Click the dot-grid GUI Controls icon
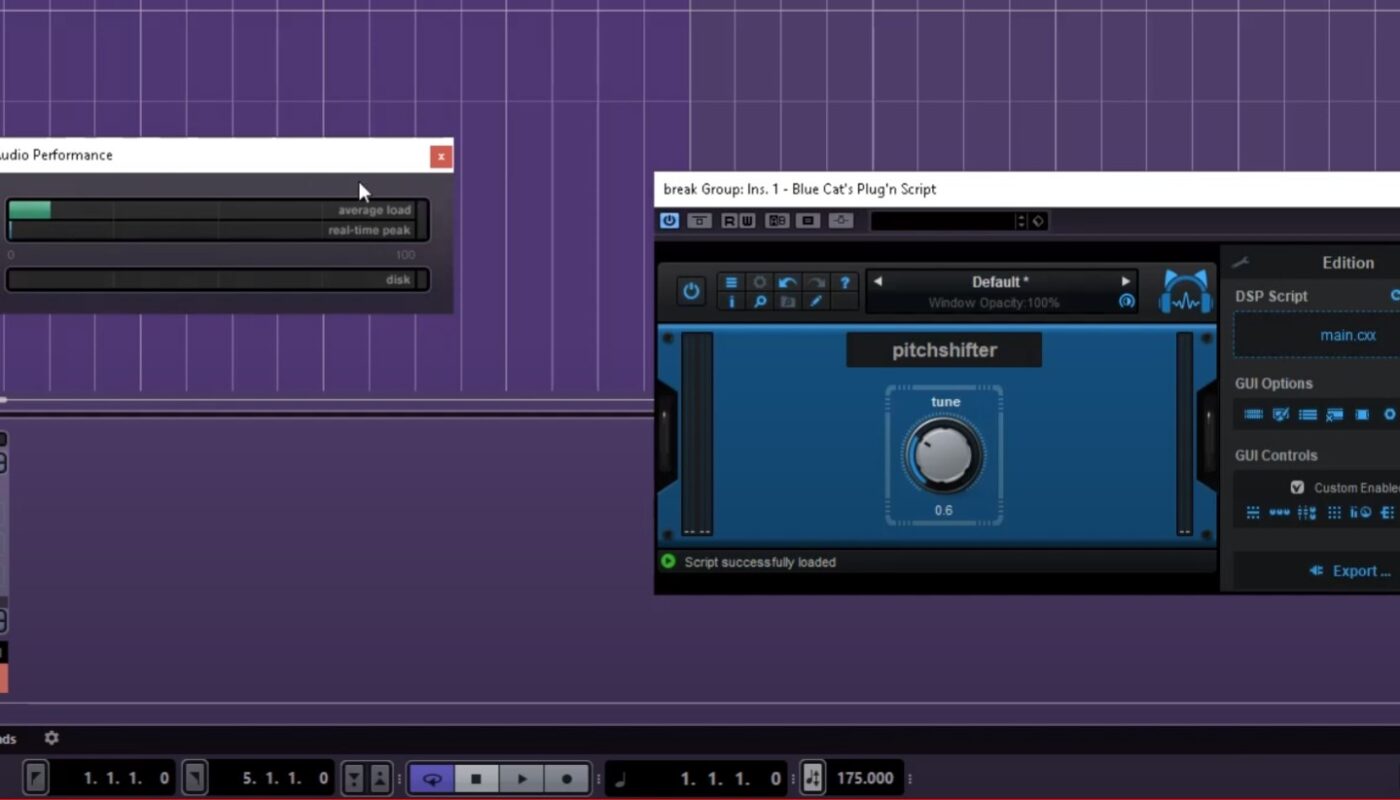Image resolution: width=1400 pixels, height=800 pixels. pyautogui.click(x=1334, y=513)
